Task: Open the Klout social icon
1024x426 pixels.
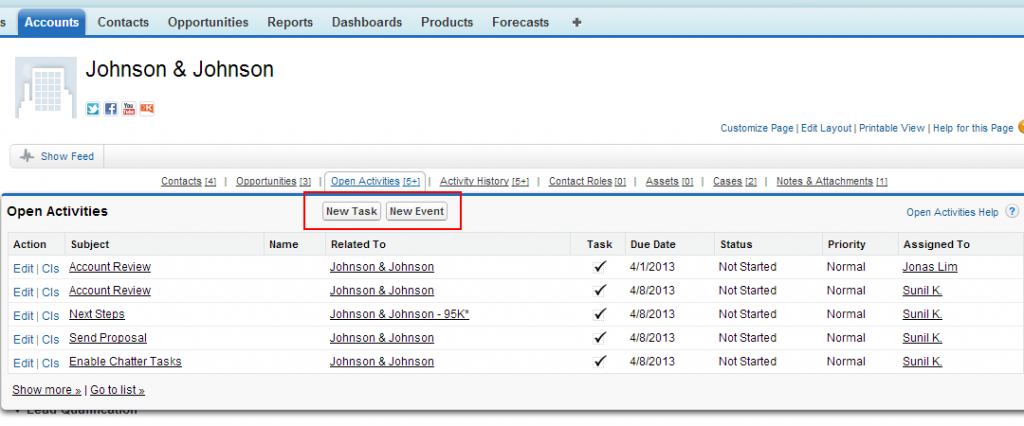Action: (147, 109)
